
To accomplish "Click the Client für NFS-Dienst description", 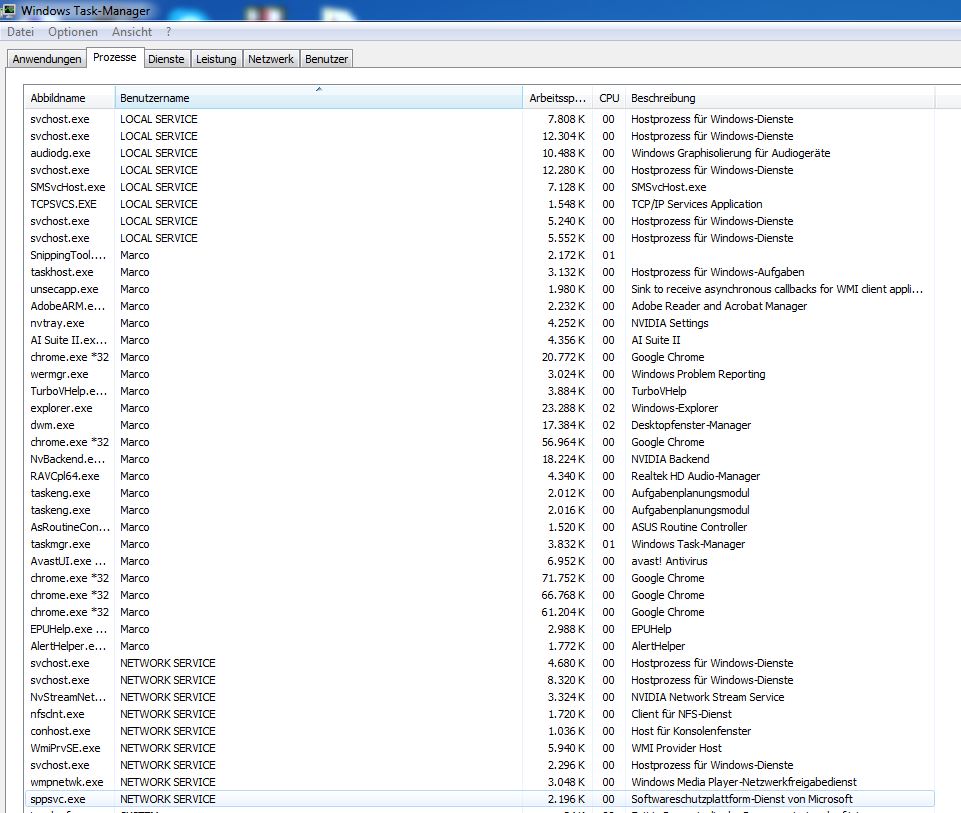I will click(681, 714).
